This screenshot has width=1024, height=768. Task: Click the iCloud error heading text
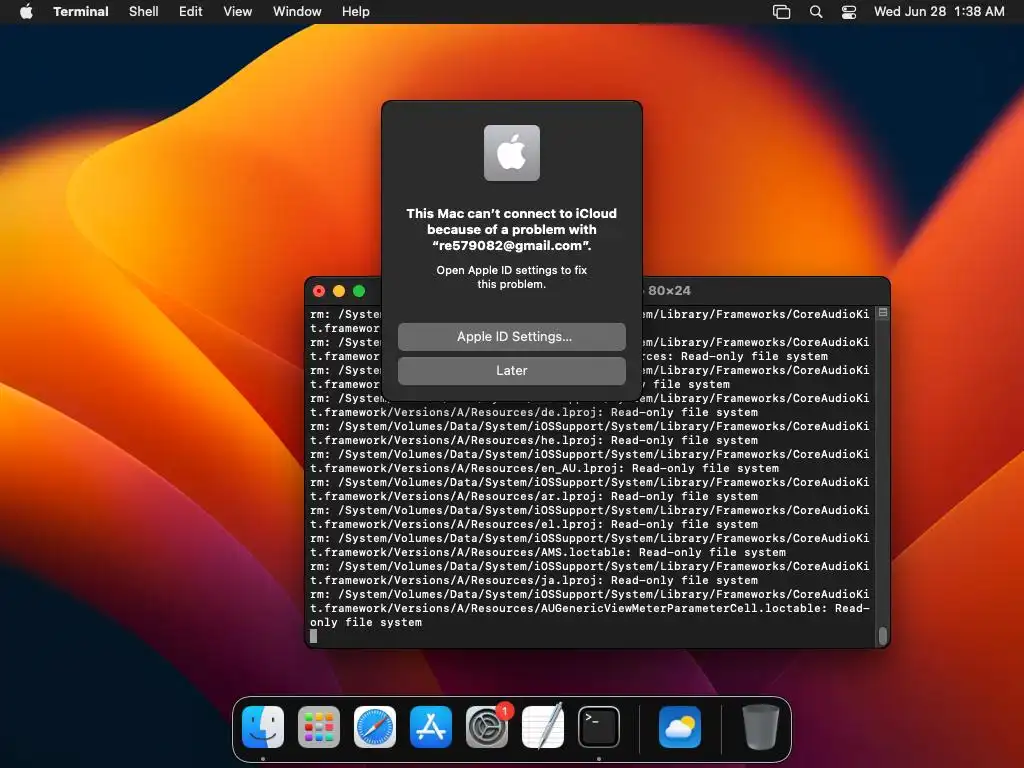coord(511,229)
